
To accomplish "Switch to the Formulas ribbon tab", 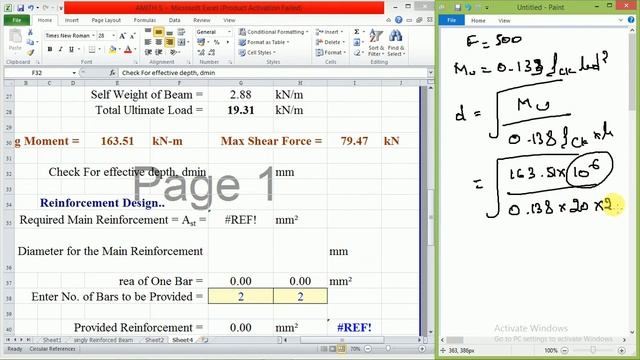I will point(145,20).
